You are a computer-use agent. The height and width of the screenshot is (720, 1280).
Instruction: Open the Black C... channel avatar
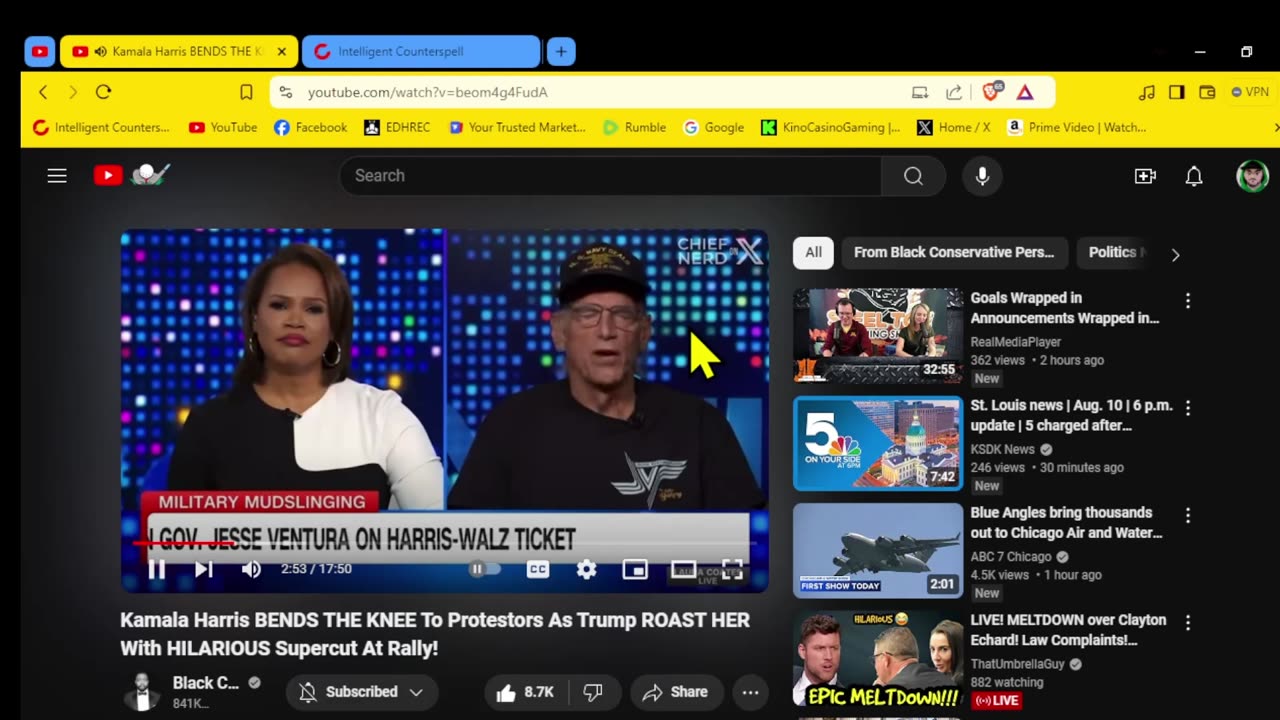[x=142, y=692]
